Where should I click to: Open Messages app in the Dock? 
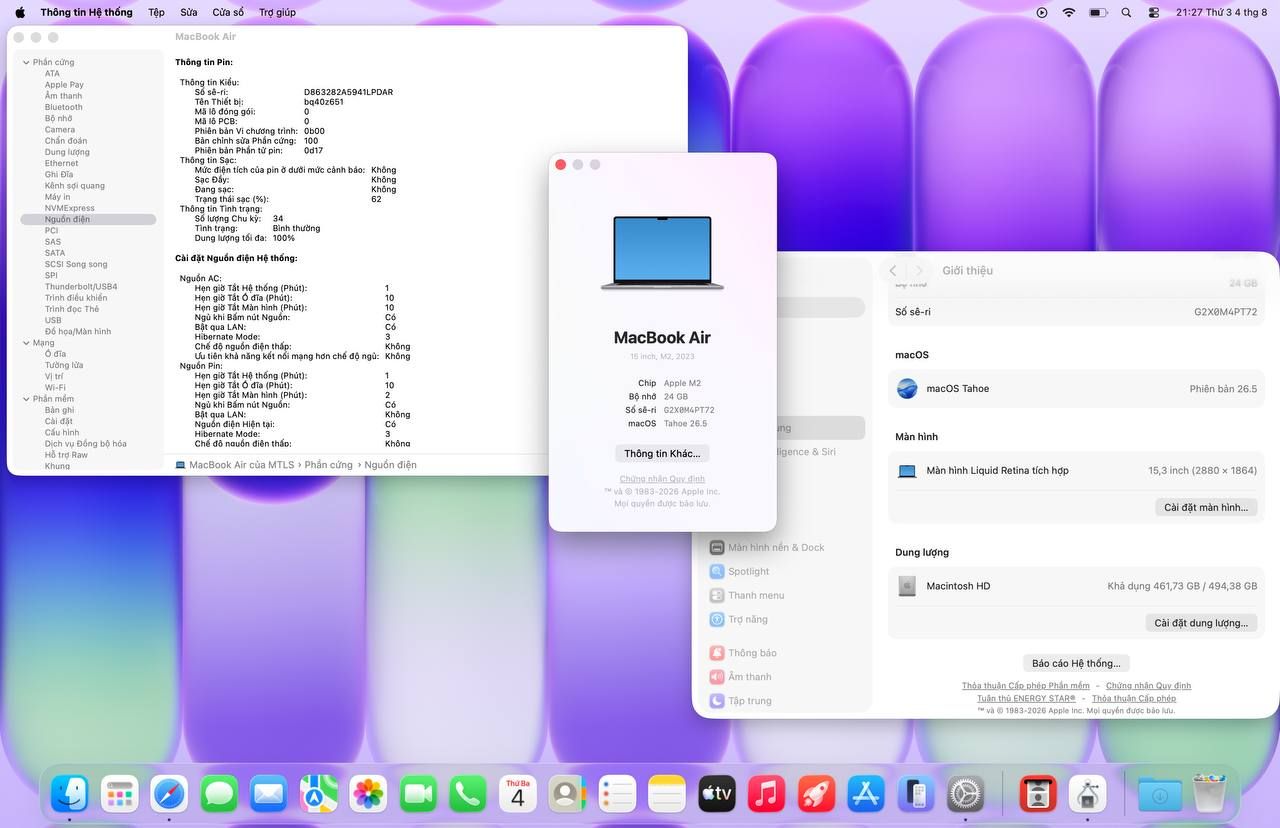point(219,794)
